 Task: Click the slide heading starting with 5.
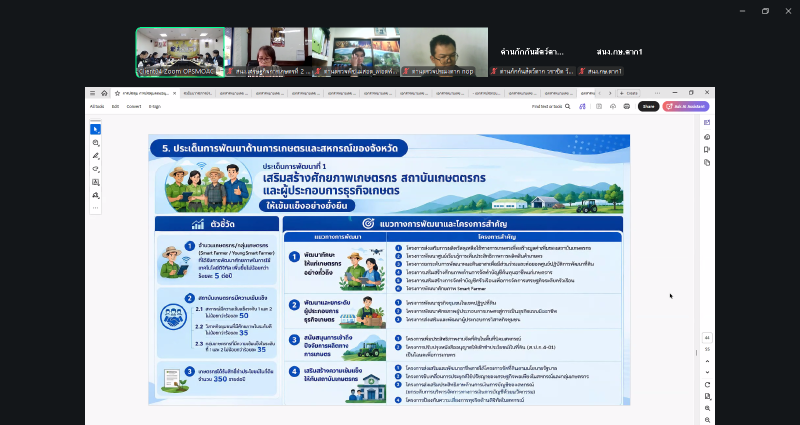279,148
